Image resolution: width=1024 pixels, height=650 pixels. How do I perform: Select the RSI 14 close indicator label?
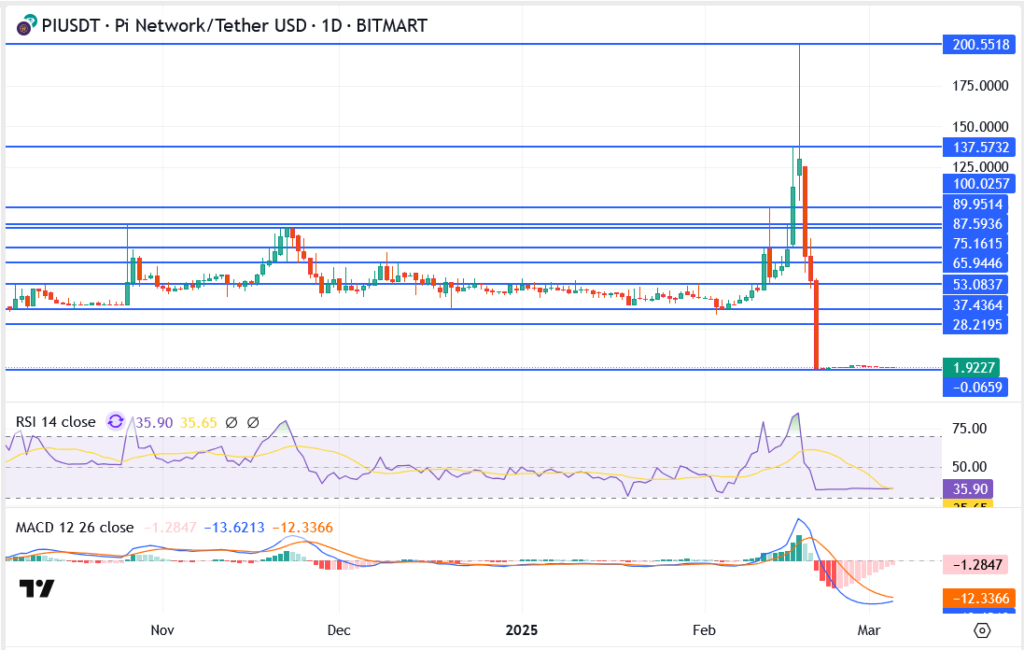pyautogui.click(x=55, y=422)
